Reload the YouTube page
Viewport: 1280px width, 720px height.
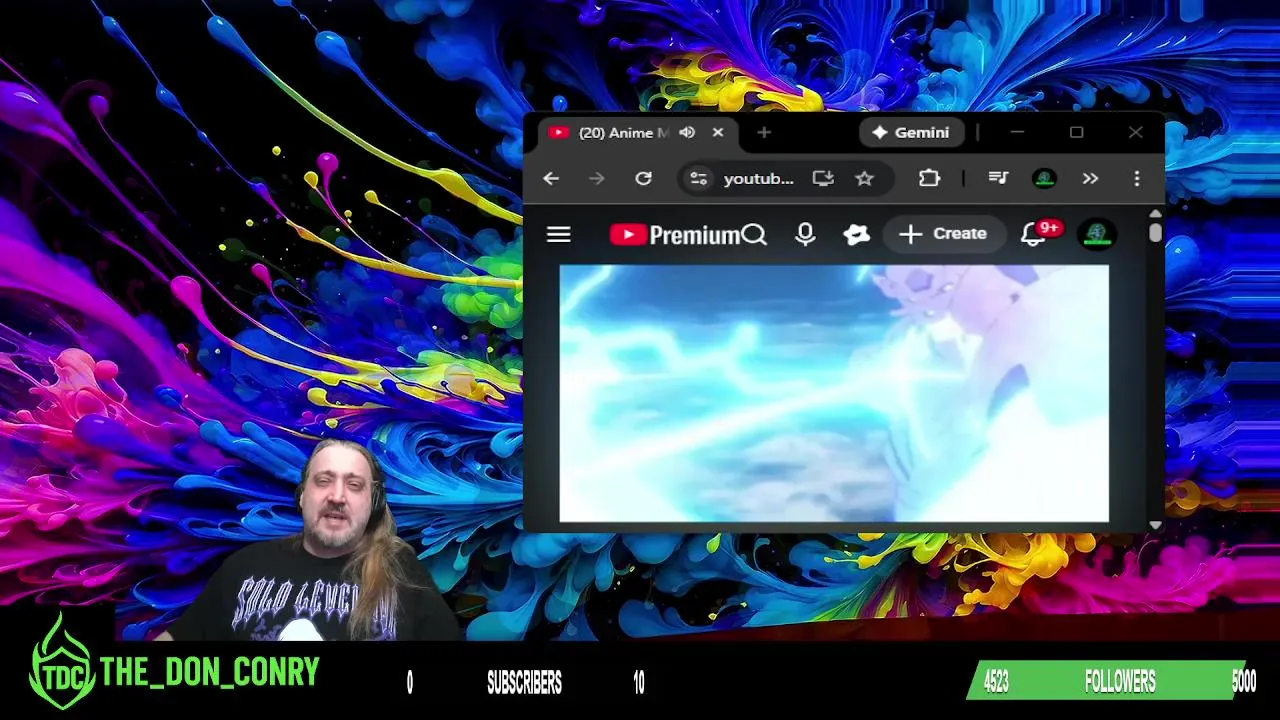(643, 178)
